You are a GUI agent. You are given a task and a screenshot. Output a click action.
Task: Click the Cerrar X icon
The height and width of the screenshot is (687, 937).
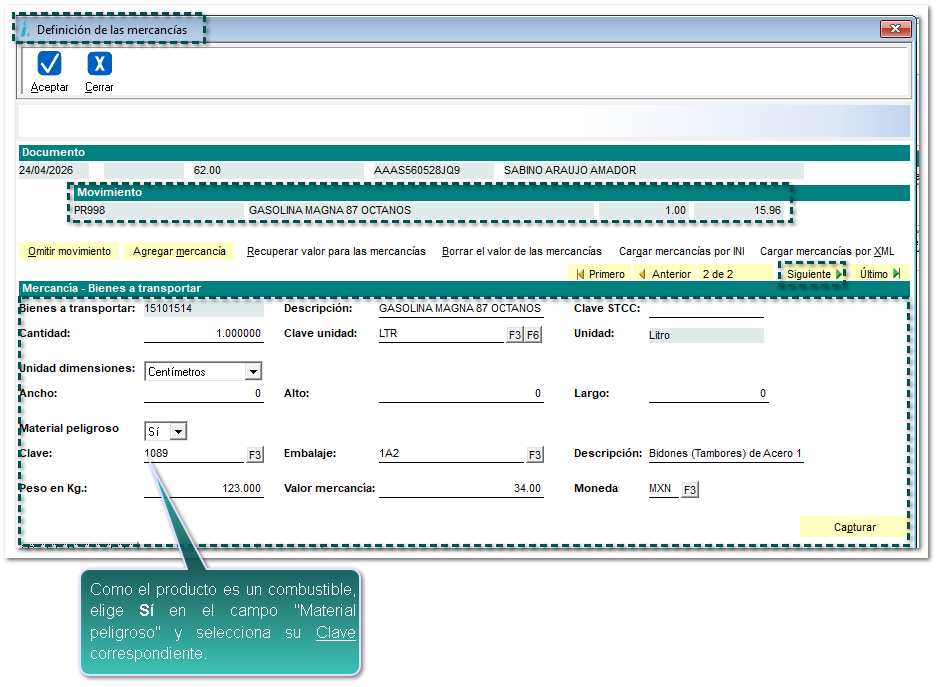coord(99,63)
